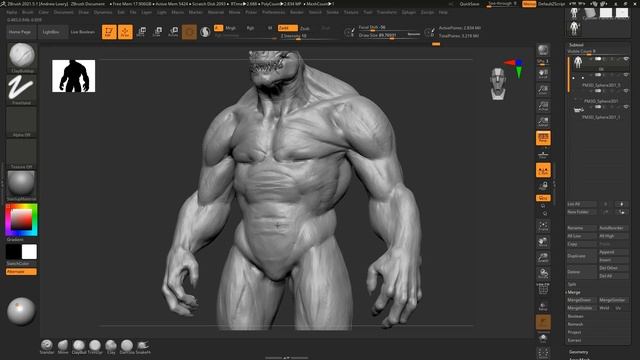Expand the Geometry palette section

[579, 352]
